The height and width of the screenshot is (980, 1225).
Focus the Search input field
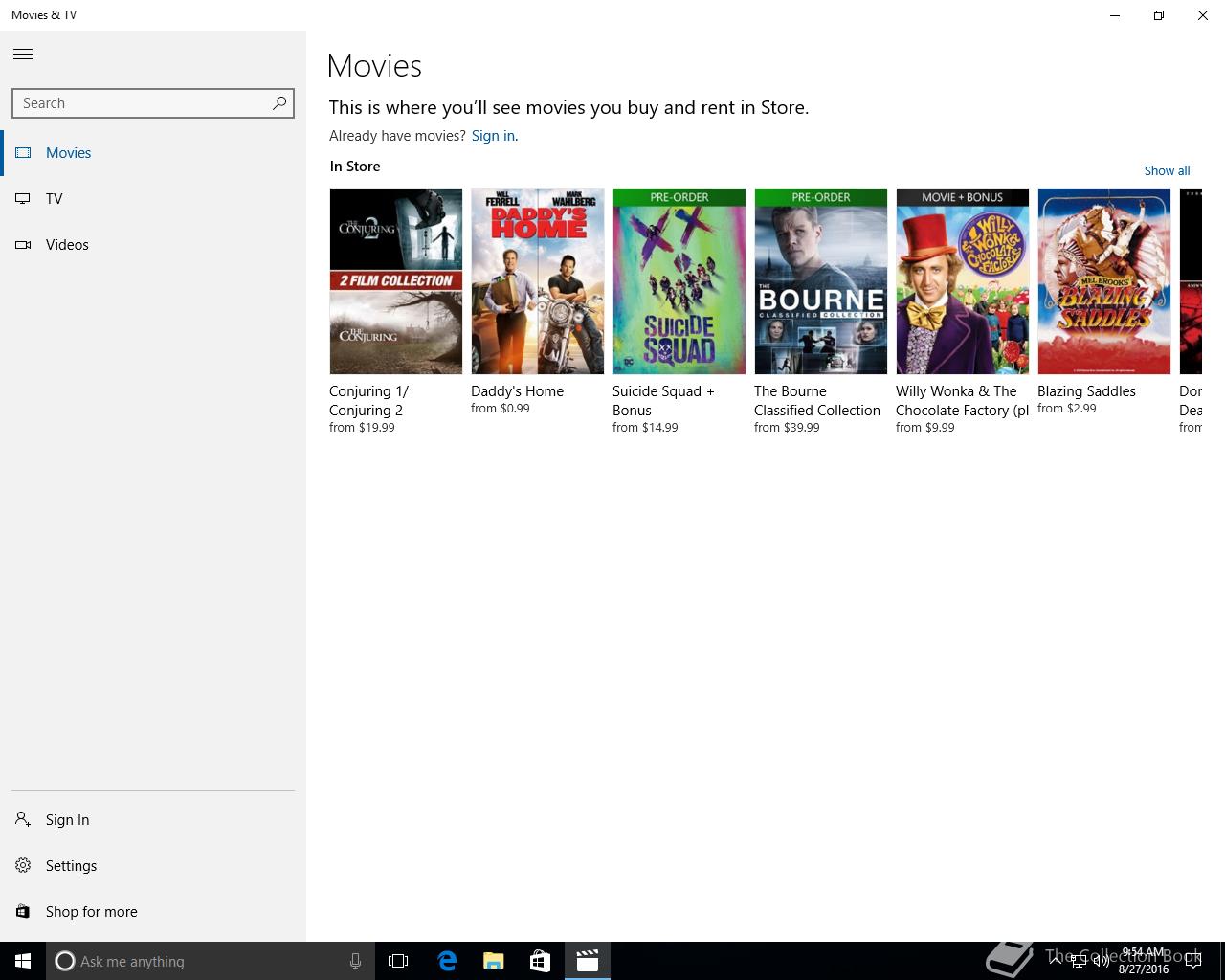coord(153,103)
